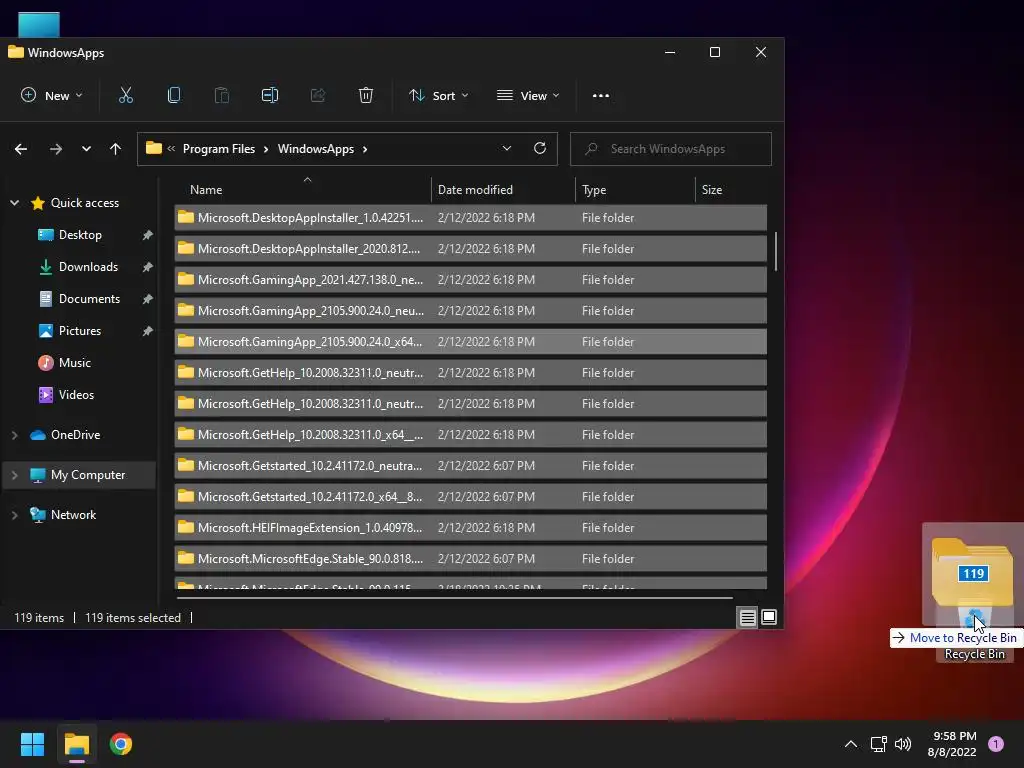Click Program Files in address bar
Screen dimensions: 1024x768
(219, 149)
